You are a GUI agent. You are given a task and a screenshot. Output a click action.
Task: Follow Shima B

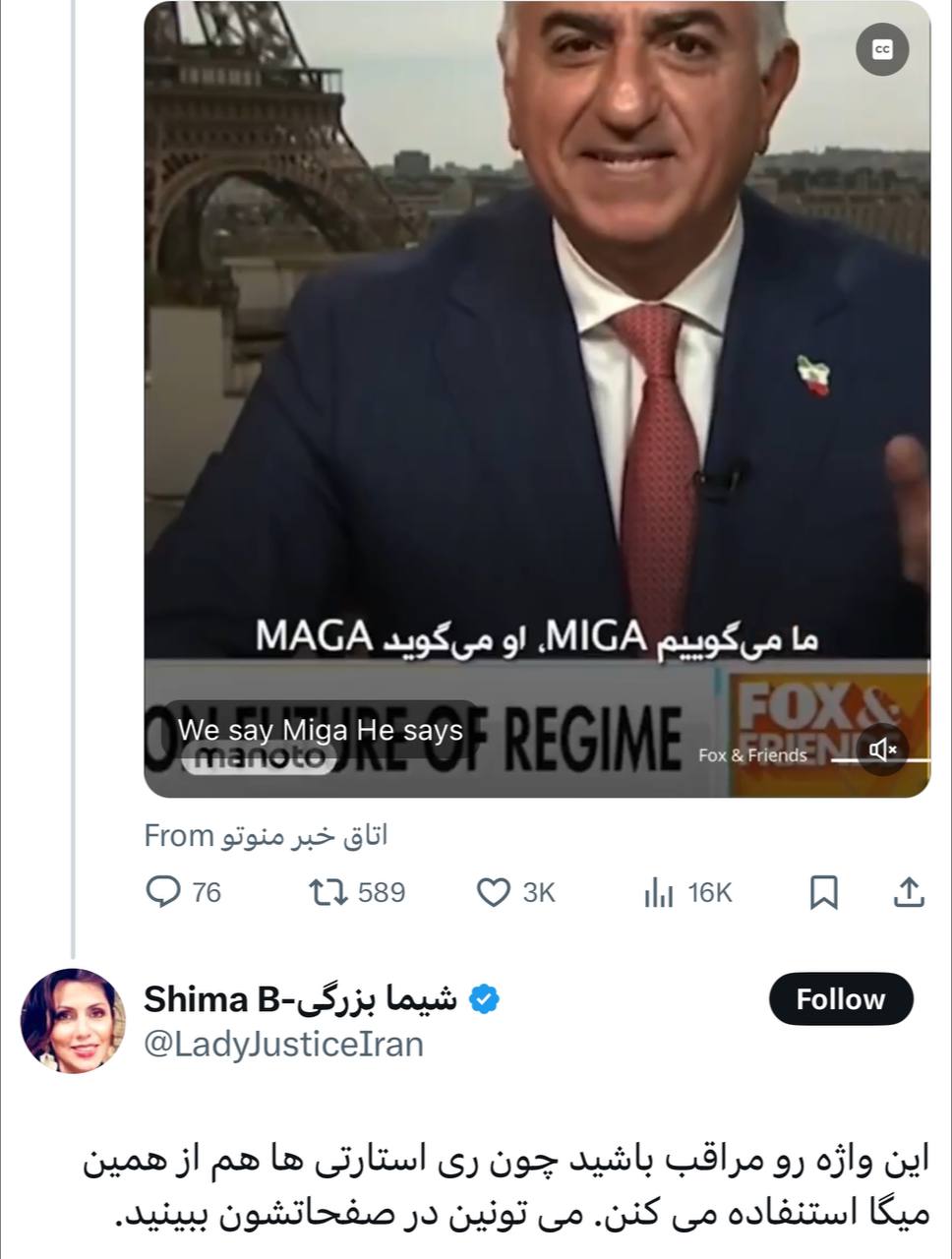840,999
